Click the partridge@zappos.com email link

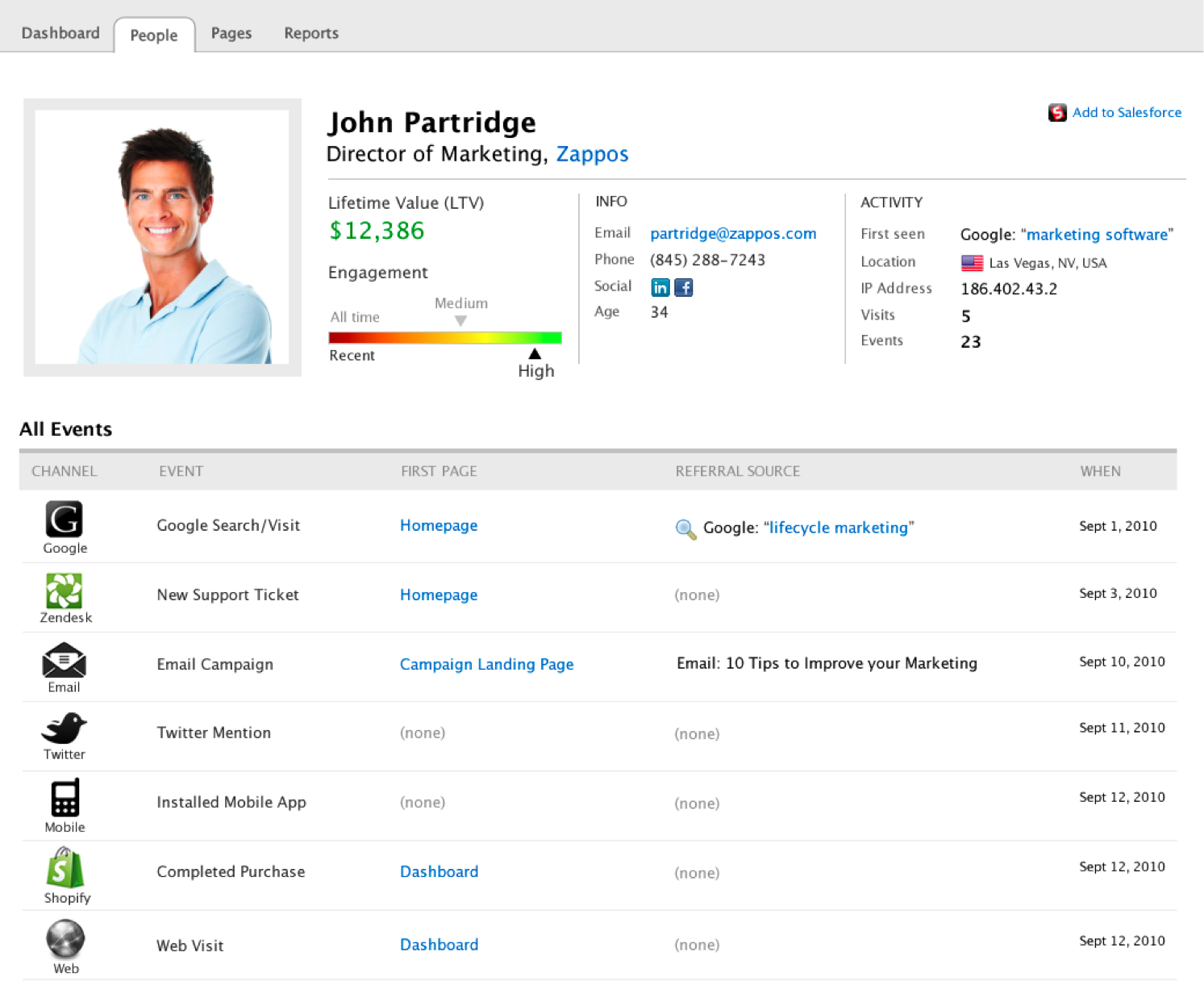[733, 233]
